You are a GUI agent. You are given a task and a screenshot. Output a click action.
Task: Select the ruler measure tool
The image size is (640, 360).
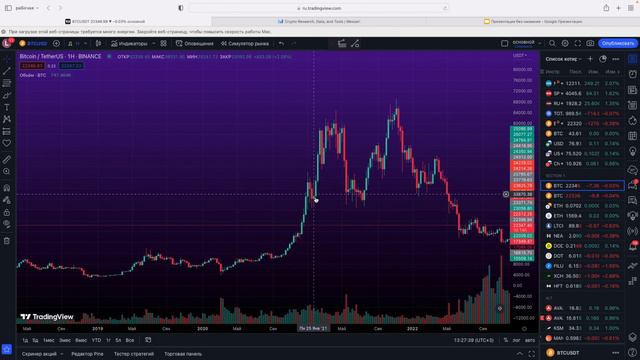point(7,159)
